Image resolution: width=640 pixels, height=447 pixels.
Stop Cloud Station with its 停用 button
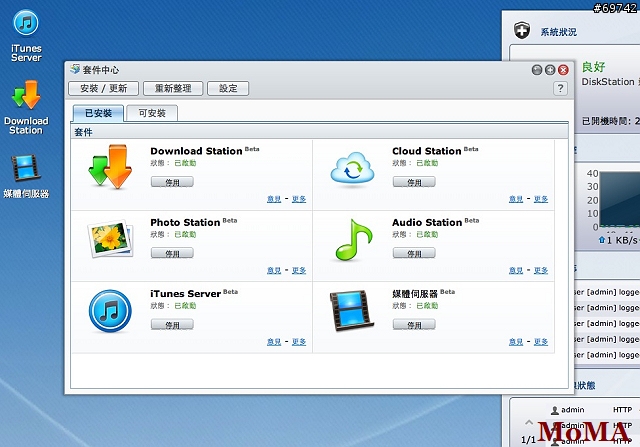tap(414, 182)
